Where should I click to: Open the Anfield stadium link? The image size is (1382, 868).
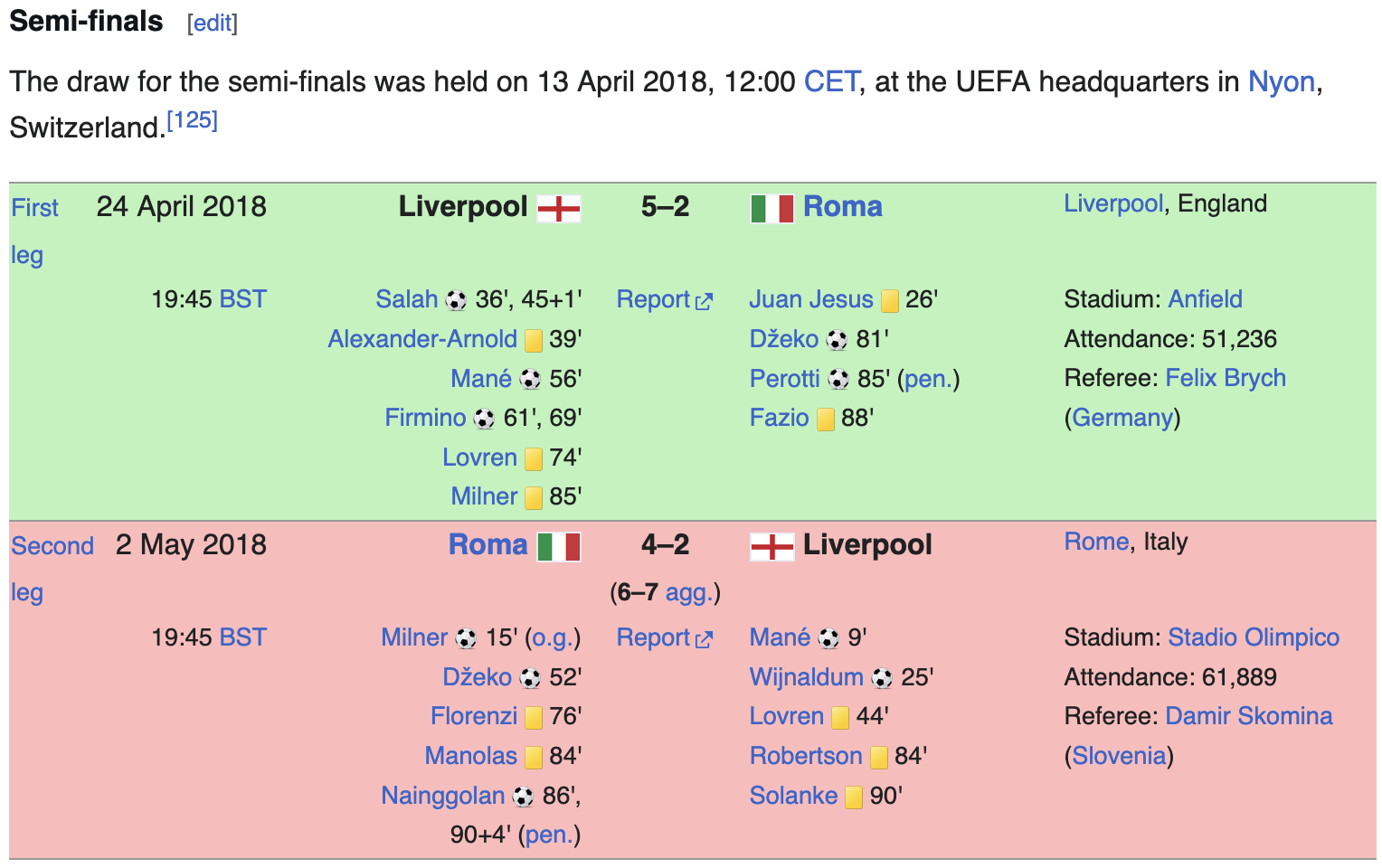1206,299
